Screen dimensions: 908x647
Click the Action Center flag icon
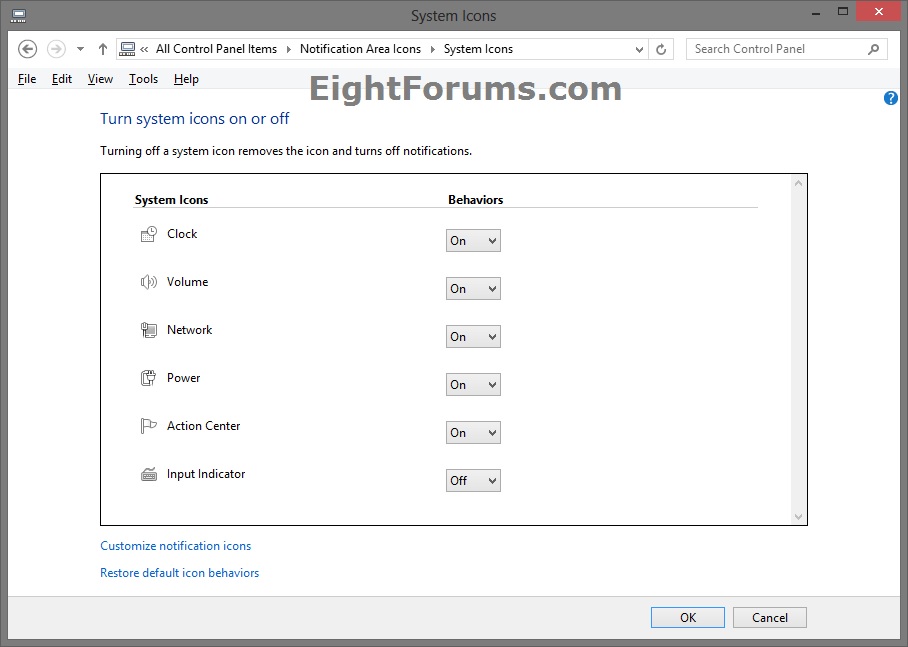149,426
